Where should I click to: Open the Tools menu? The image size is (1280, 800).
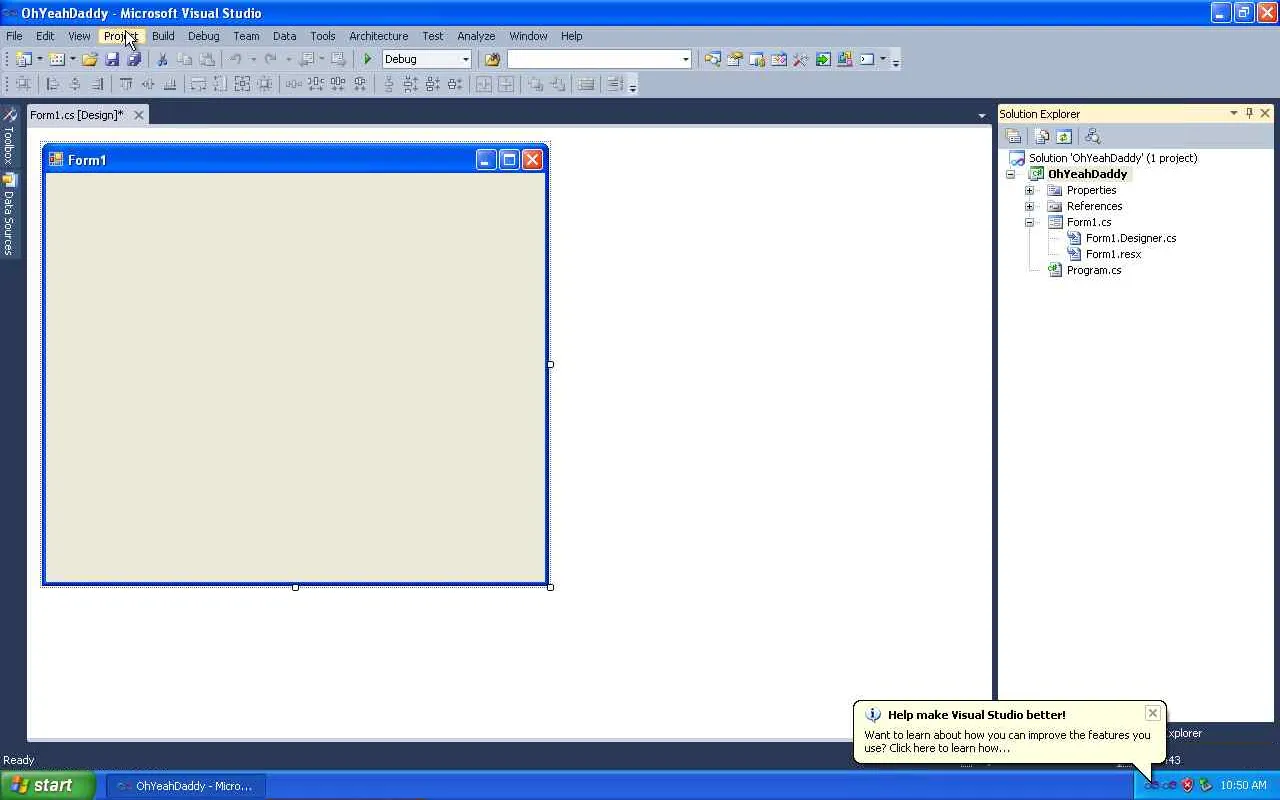[322, 36]
